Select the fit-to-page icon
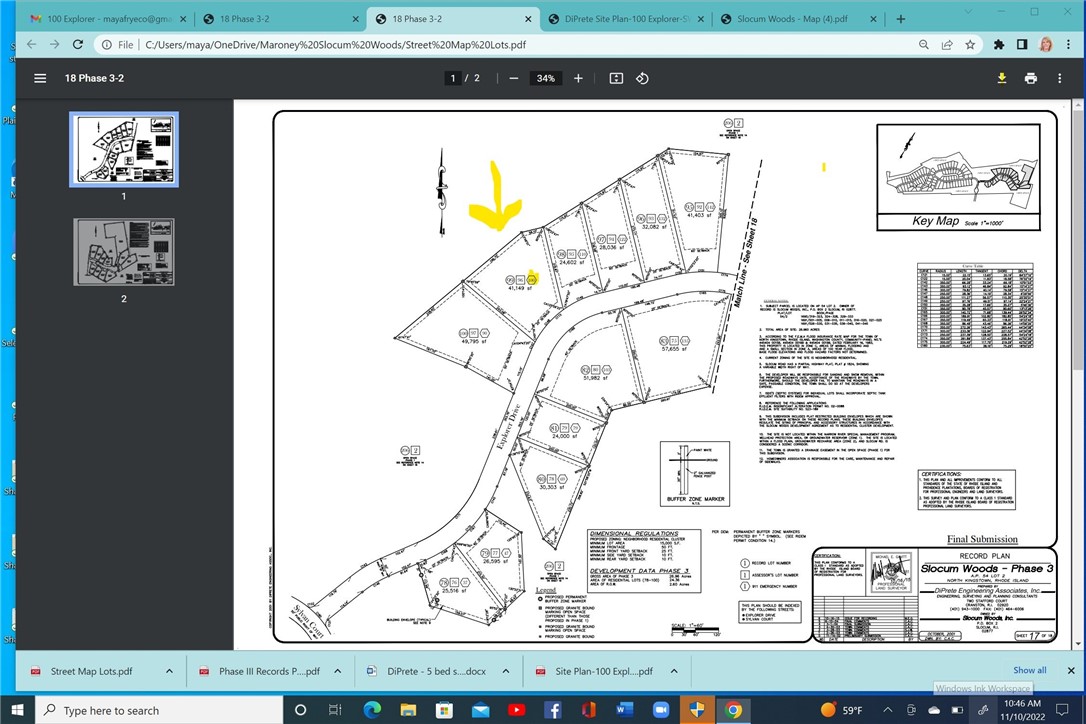 tap(615, 78)
